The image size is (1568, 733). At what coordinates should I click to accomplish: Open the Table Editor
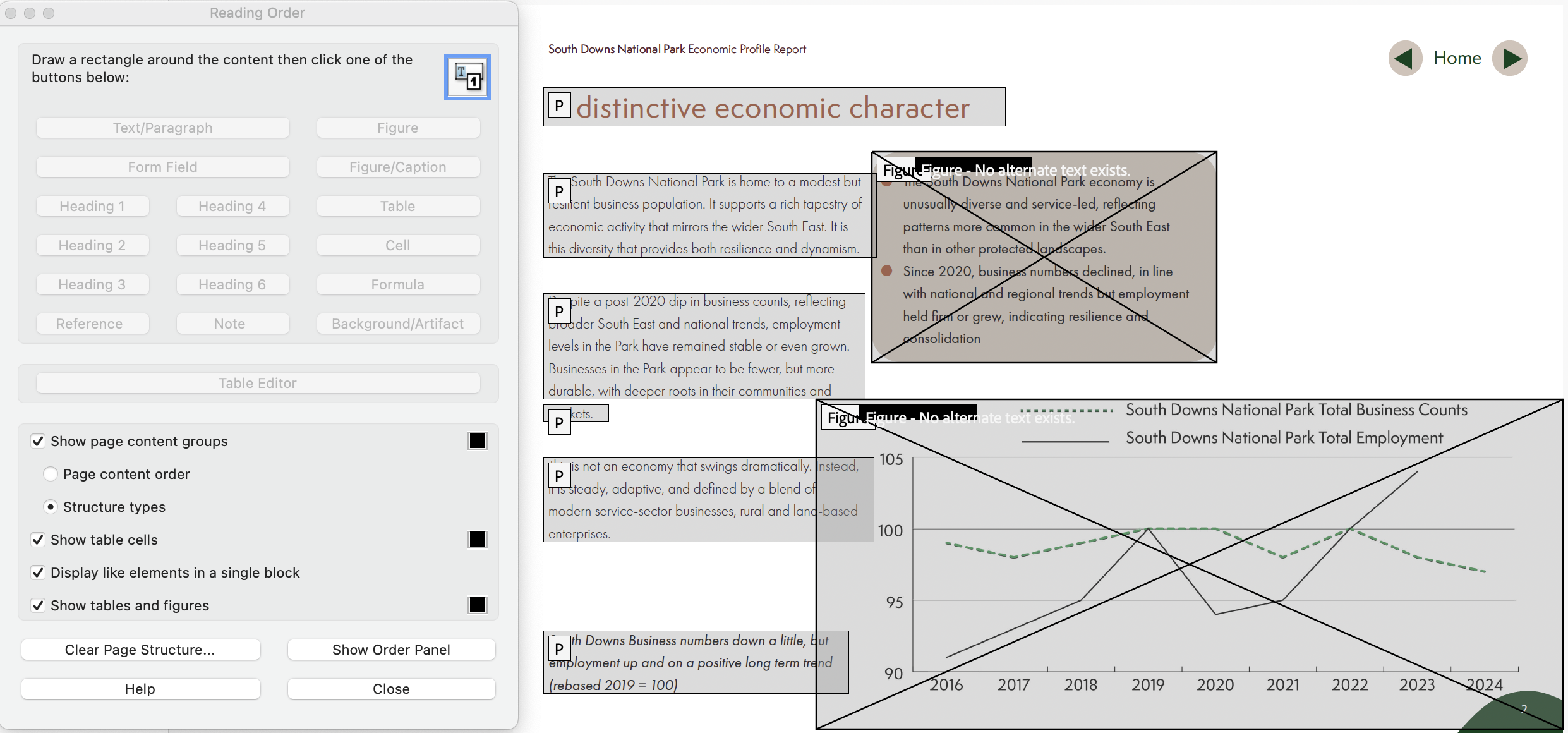258,383
